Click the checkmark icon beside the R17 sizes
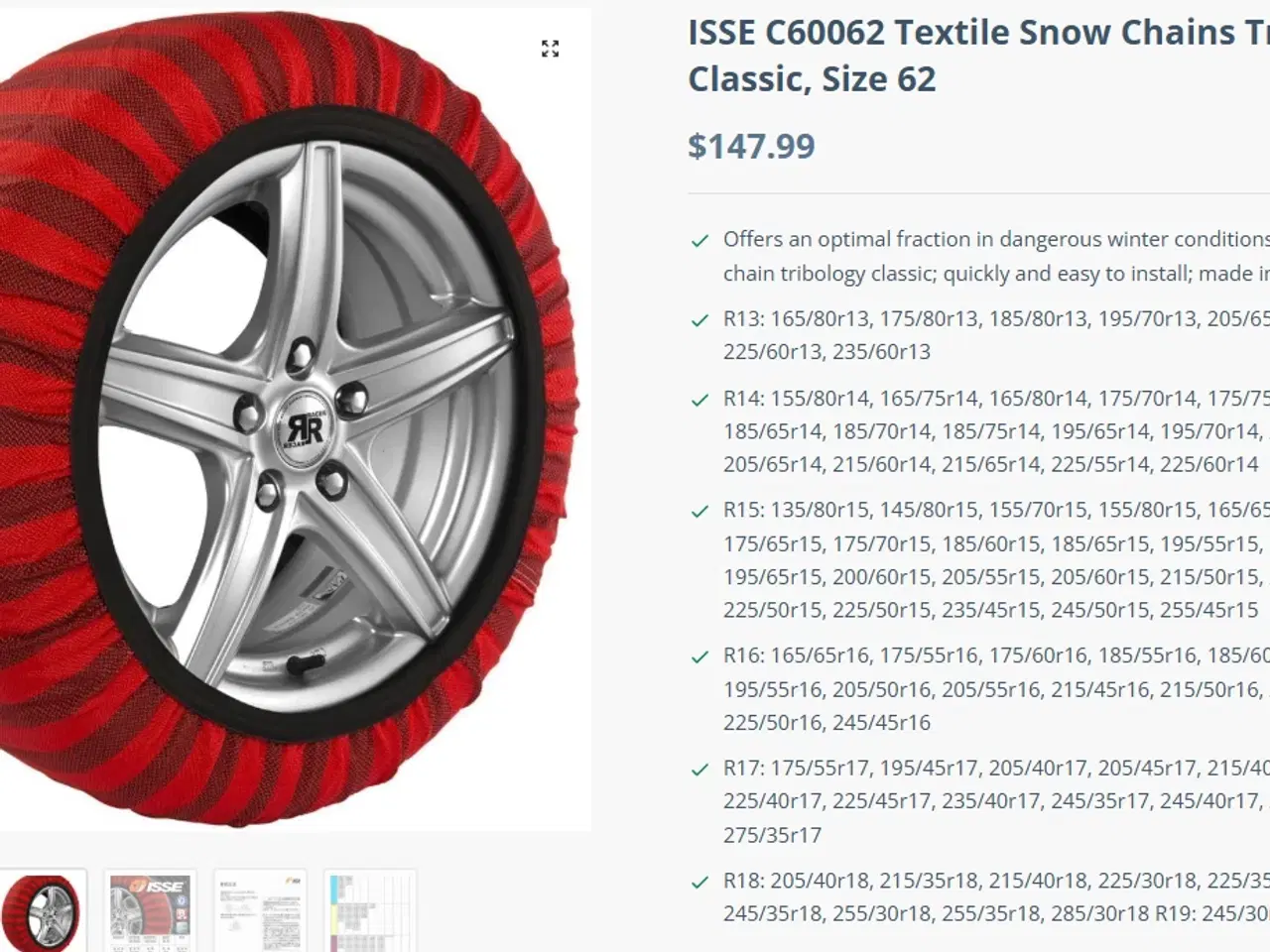The height and width of the screenshot is (952, 1270). pyautogui.click(x=700, y=769)
